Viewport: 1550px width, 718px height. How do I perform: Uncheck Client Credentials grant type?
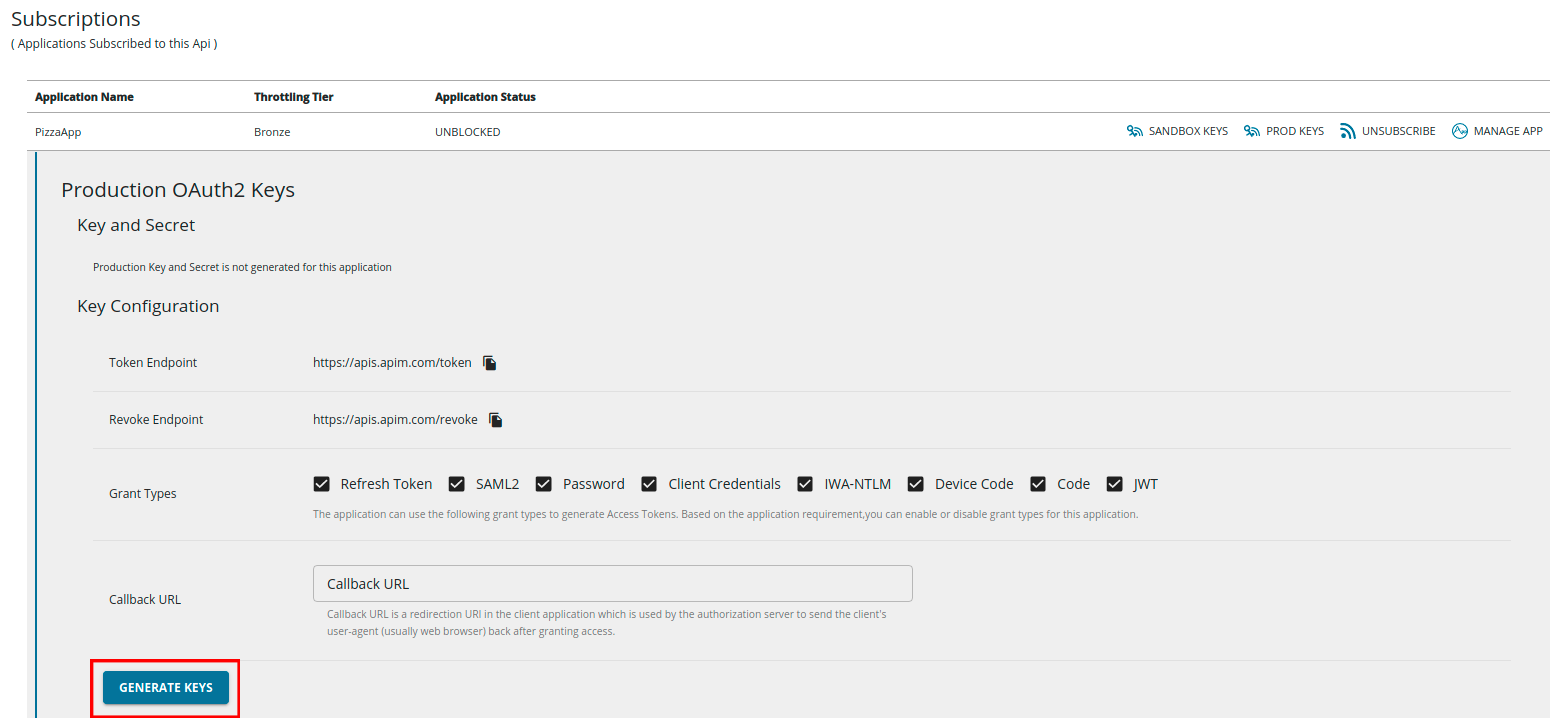pyautogui.click(x=648, y=483)
